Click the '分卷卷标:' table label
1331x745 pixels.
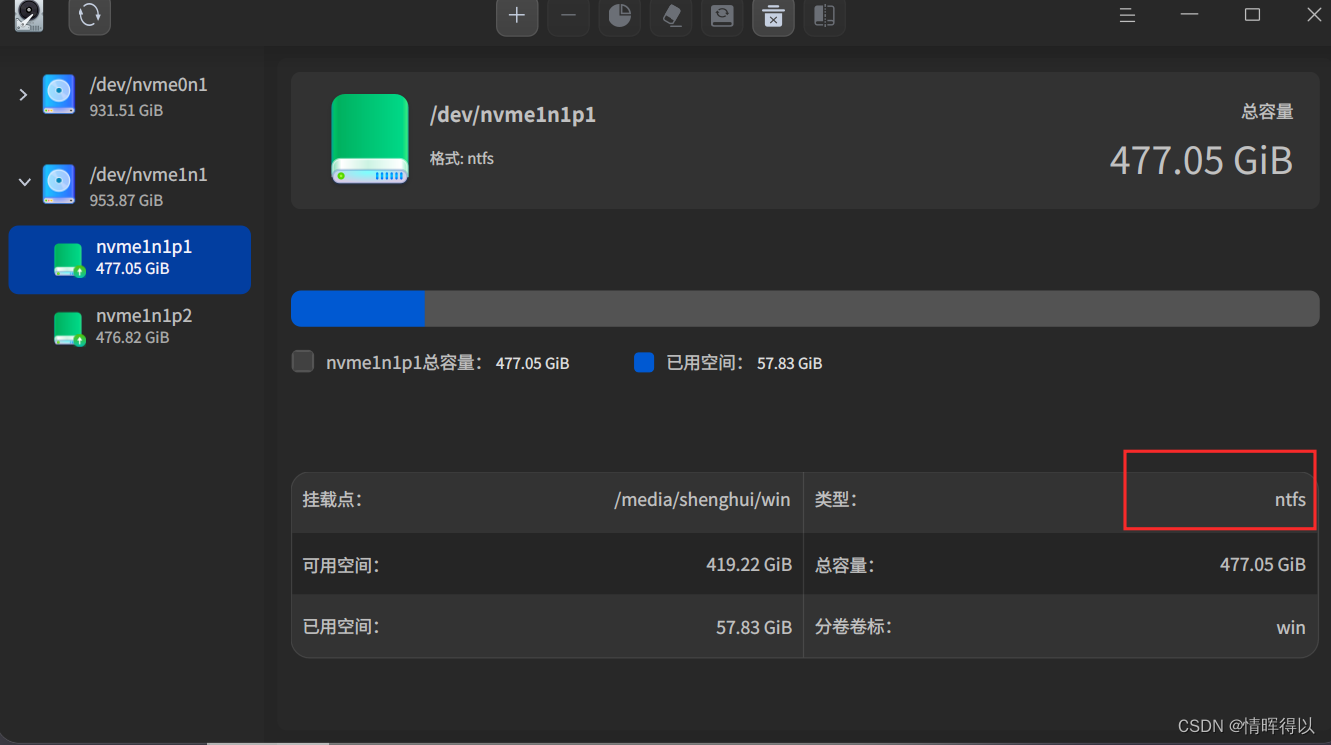(x=853, y=627)
